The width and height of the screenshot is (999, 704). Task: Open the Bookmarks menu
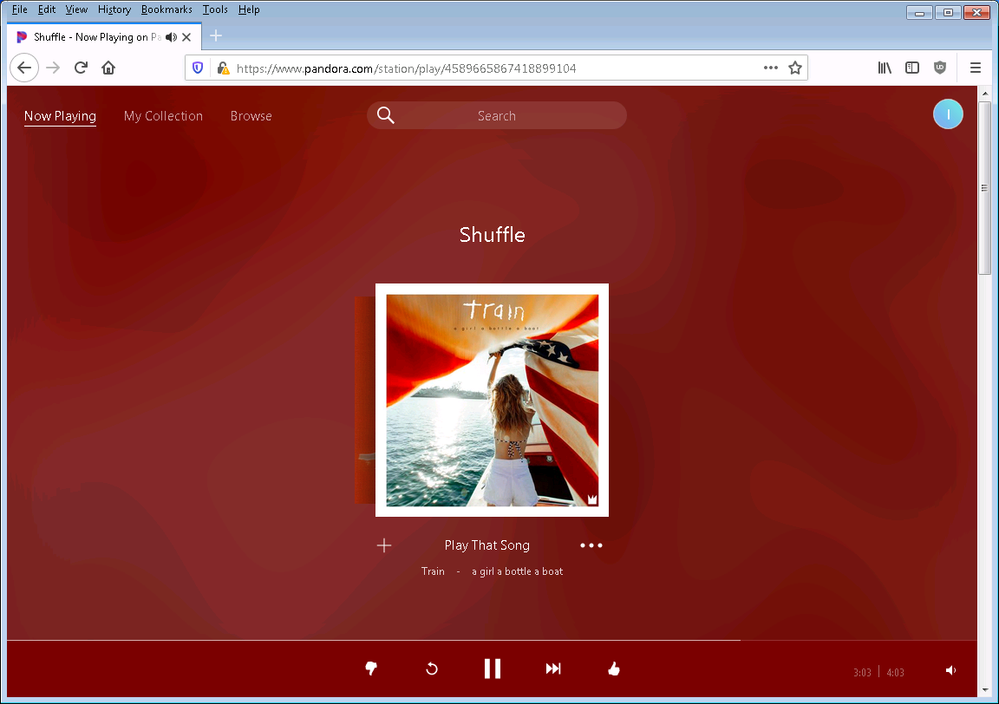166,9
